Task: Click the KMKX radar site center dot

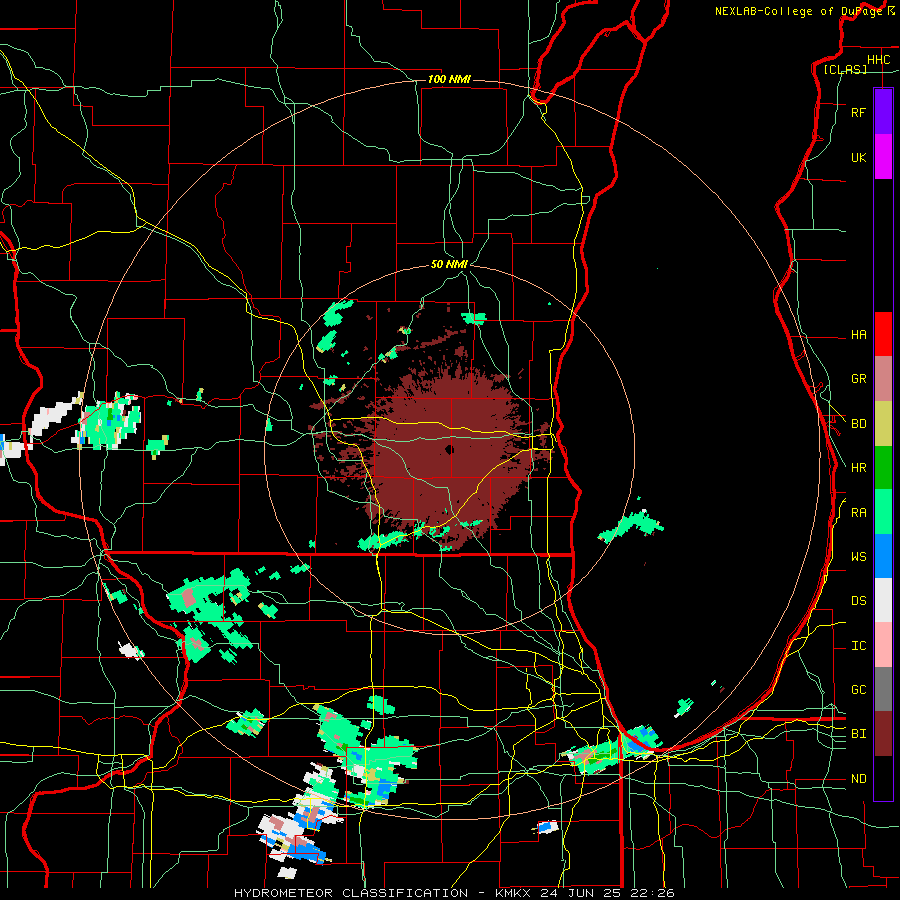Action: coord(449,449)
